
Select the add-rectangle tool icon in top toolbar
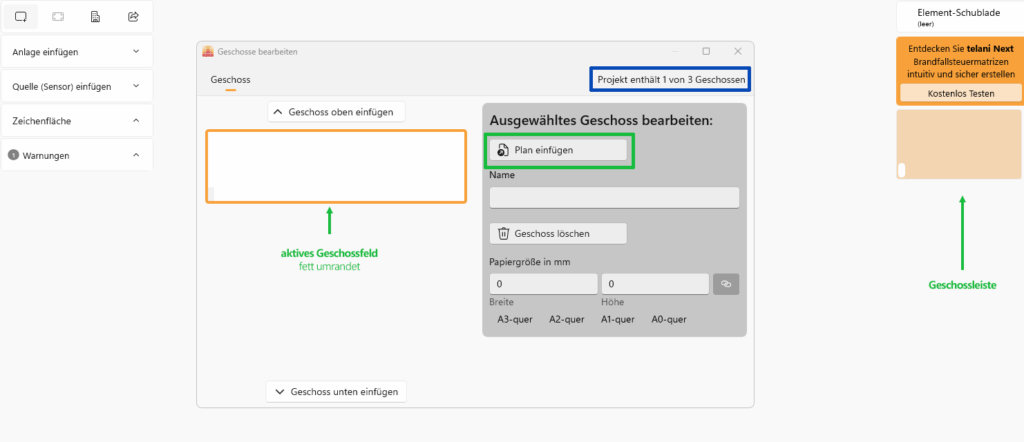click(21, 17)
